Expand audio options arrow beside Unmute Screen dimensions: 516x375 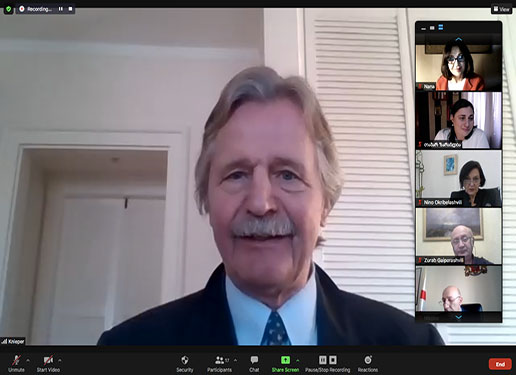28,360
